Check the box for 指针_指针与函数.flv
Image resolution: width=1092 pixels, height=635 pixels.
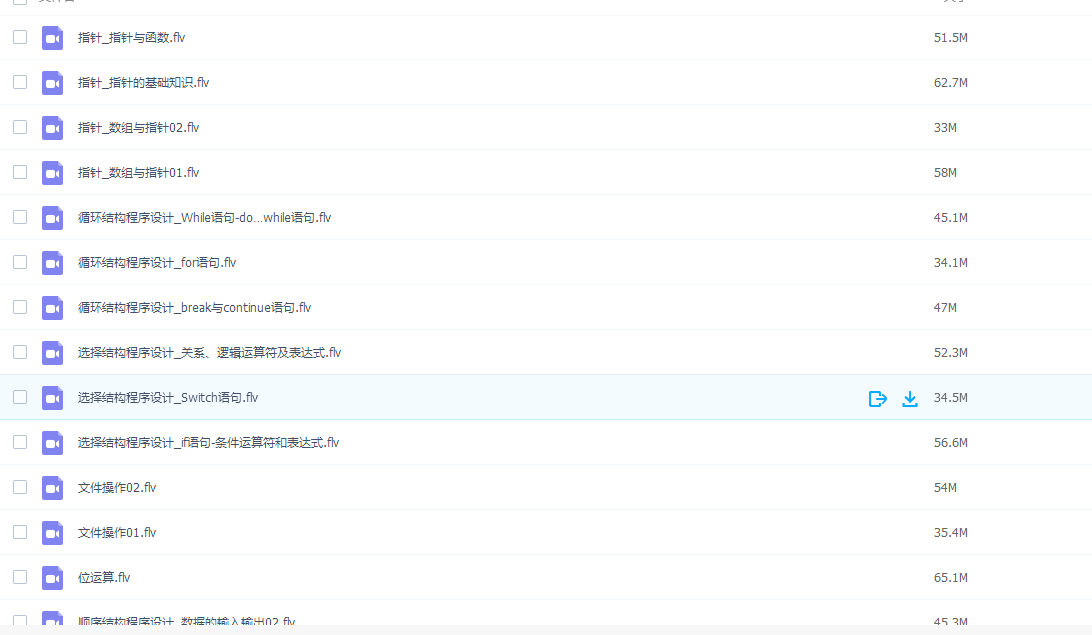click(x=20, y=37)
